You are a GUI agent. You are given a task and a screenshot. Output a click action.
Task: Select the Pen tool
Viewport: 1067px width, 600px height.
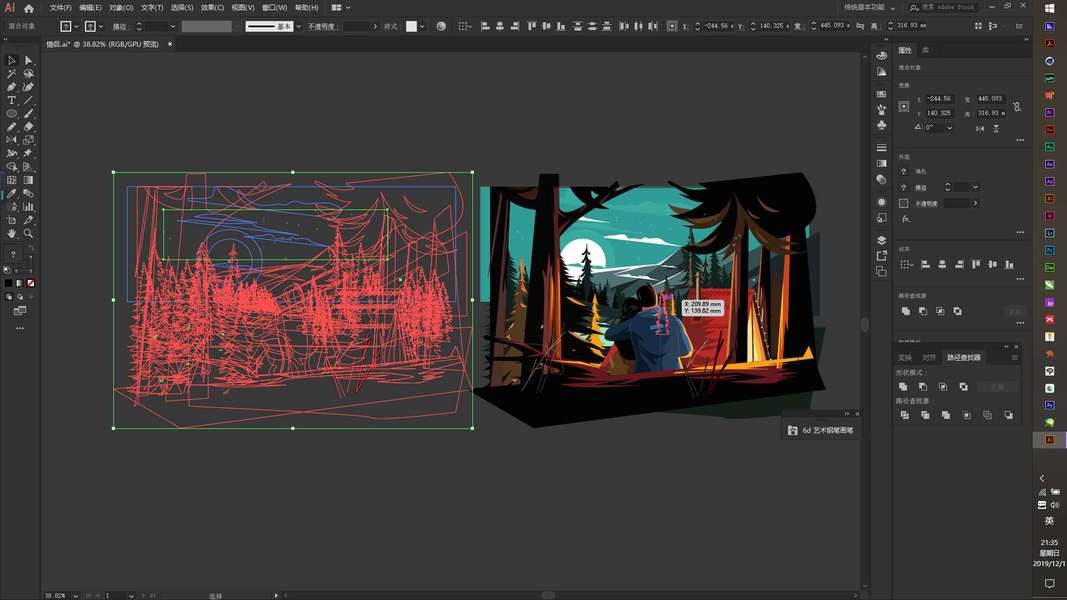point(12,87)
